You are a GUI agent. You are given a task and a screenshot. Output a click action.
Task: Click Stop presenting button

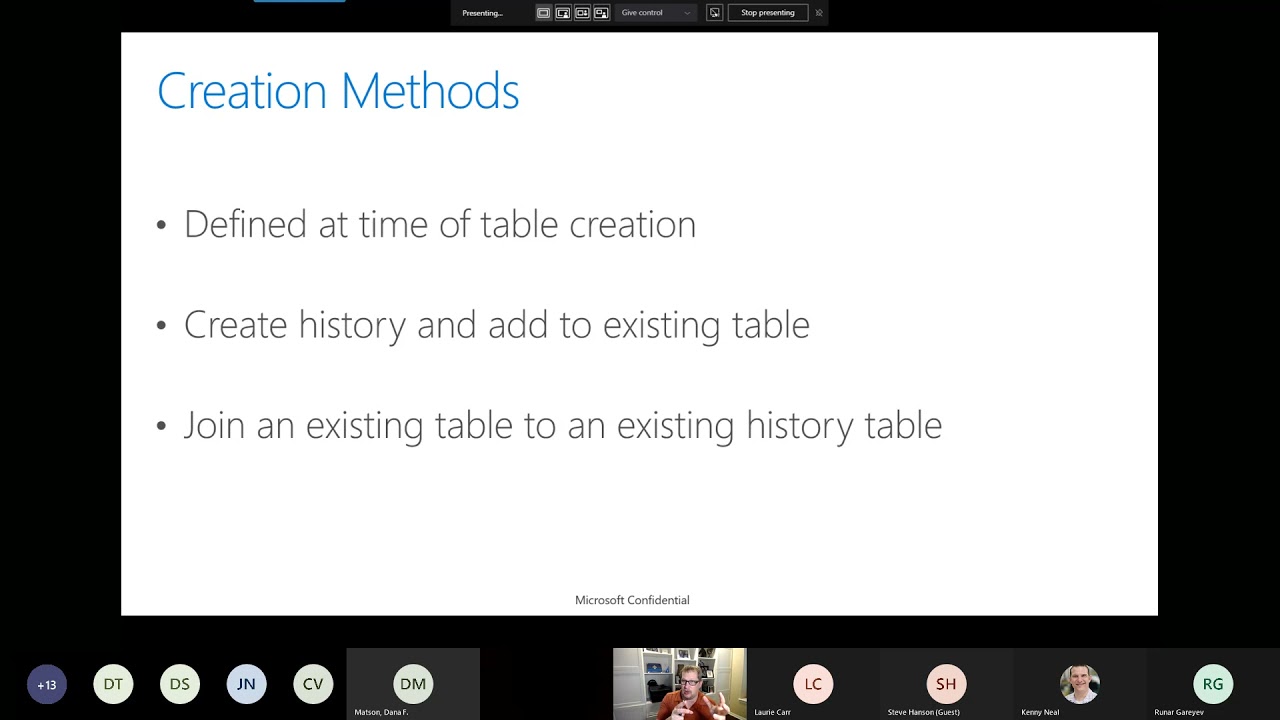768,13
